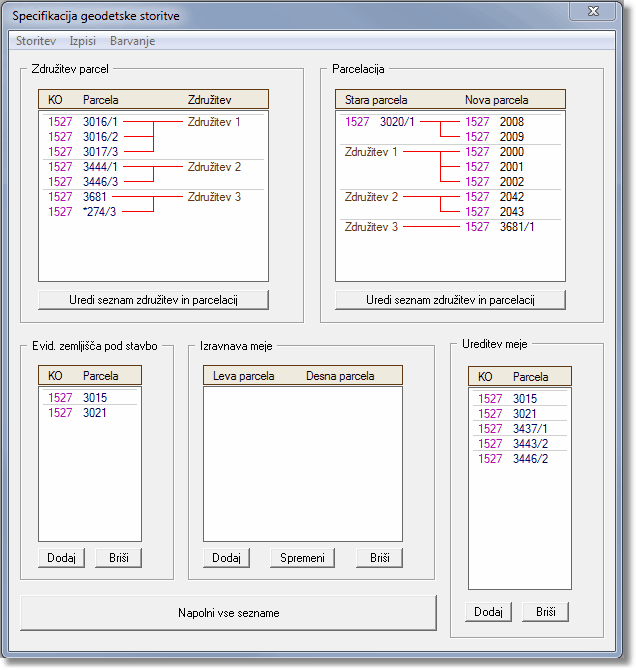Click Uredi seznam button under Združitev parcel

click(x=153, y=300)
